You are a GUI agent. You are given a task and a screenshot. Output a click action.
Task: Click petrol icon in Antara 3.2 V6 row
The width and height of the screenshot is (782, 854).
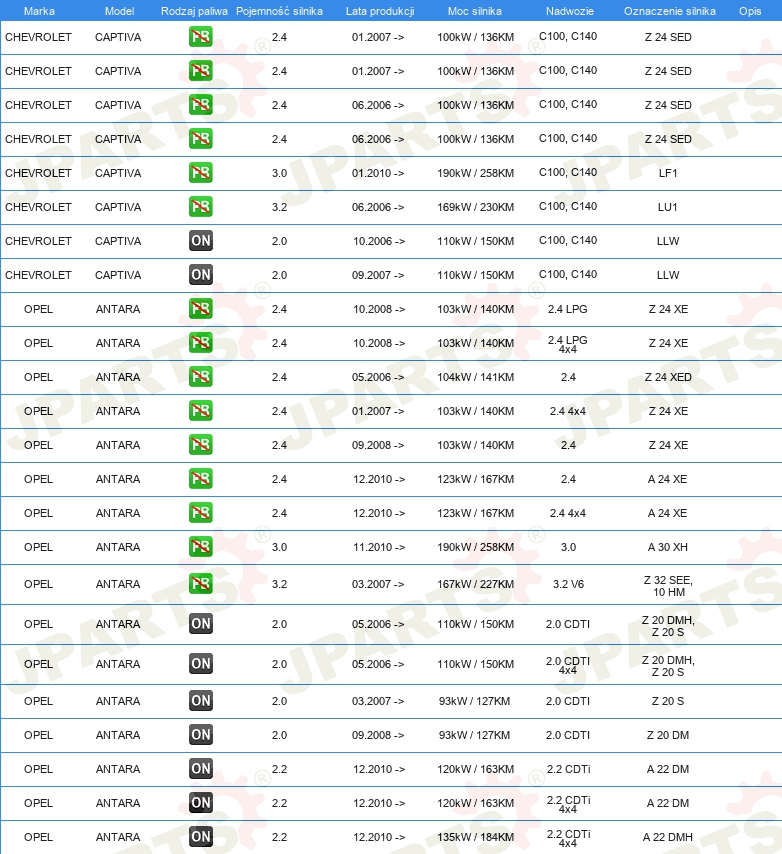coord(200,584)
